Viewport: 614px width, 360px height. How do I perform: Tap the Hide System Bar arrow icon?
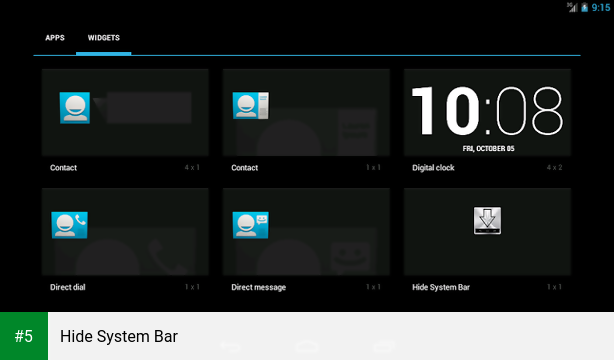tap(487, 221)
